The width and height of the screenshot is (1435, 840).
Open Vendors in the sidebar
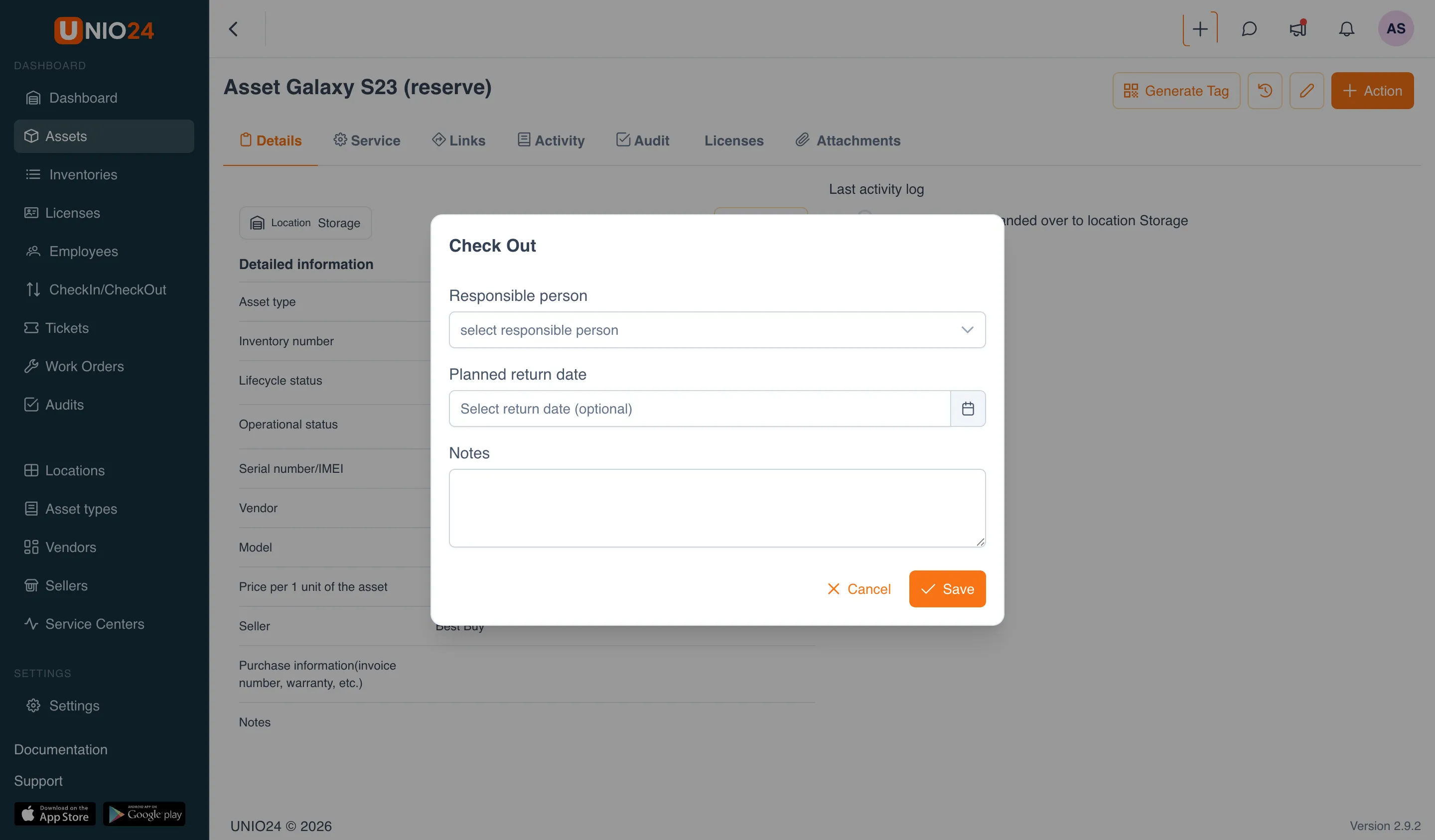tap(104, 547)
